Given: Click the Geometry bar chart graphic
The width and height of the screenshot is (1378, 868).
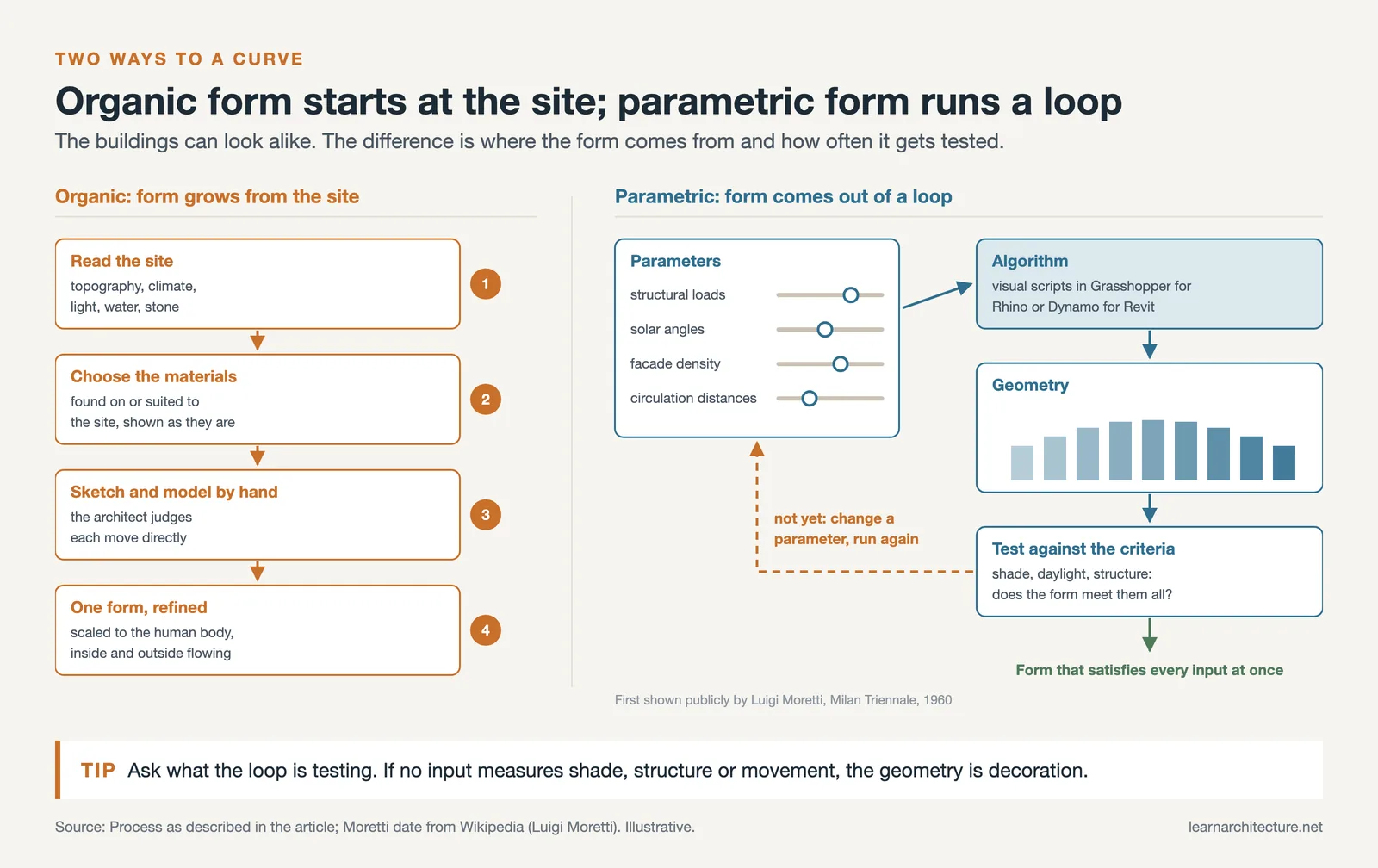Looking at the screenshot, I should tap(1152, 449).
